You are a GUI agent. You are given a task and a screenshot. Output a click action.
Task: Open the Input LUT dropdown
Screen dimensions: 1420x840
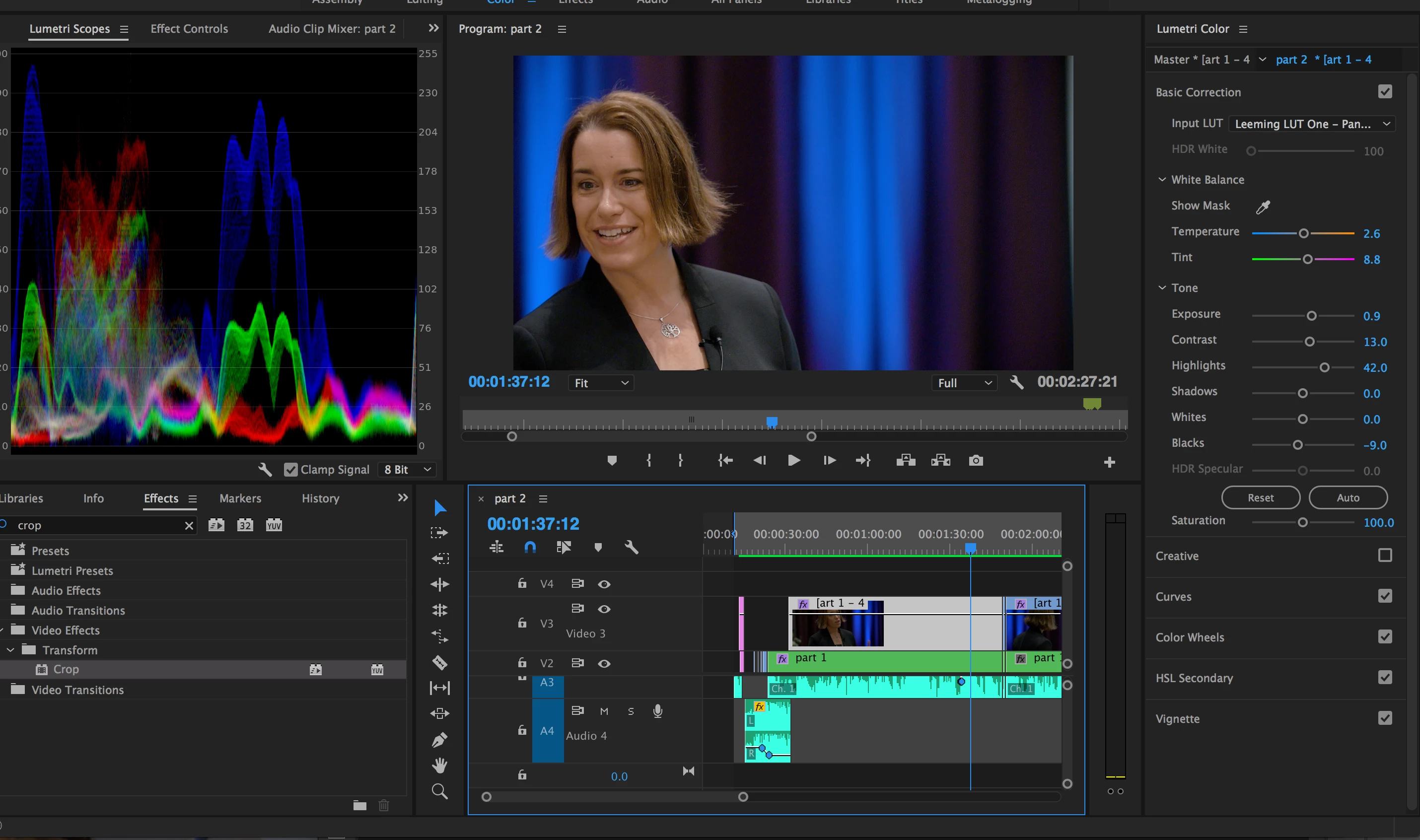pos(1311,124)
